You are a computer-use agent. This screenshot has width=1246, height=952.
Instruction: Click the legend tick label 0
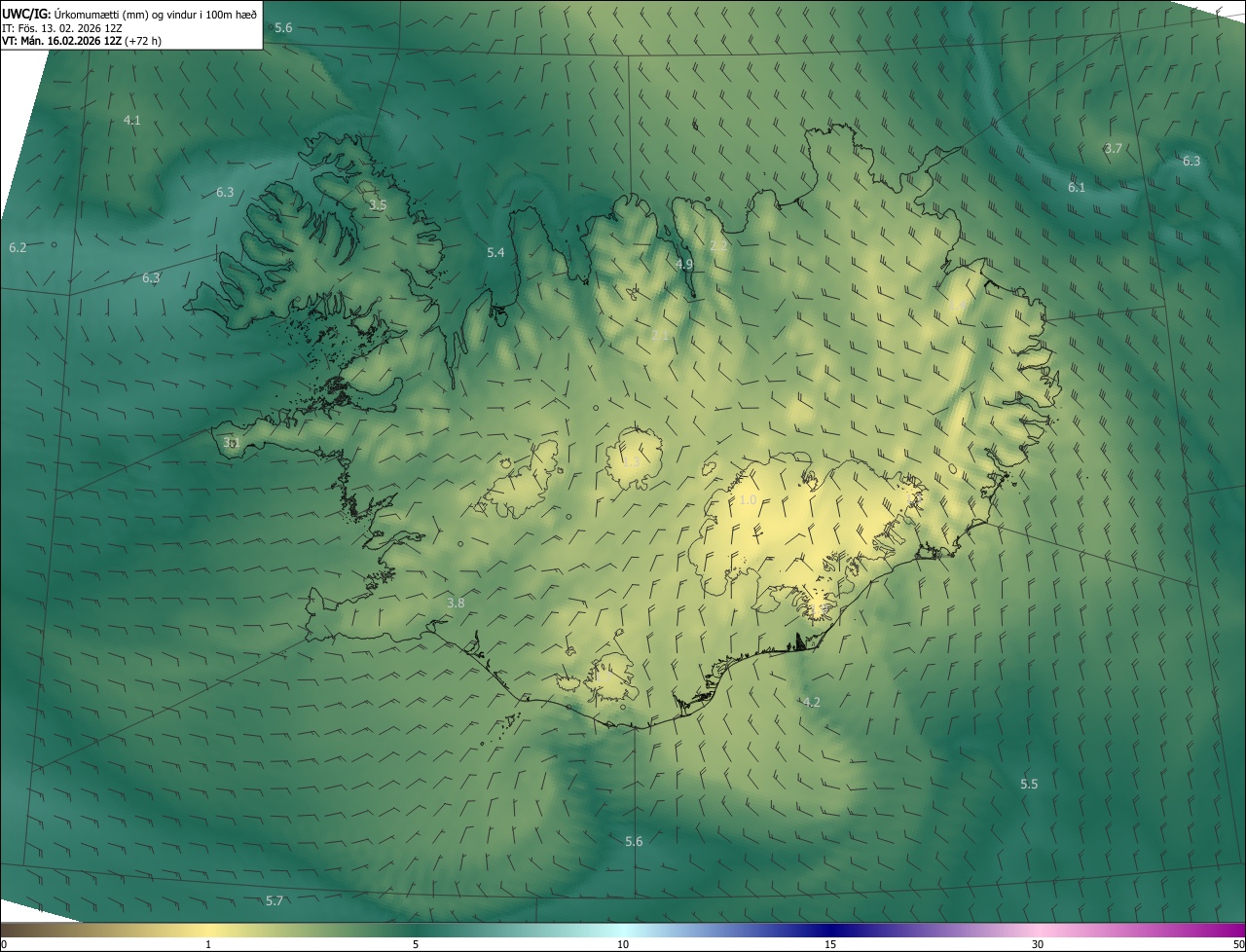[4, 944]
